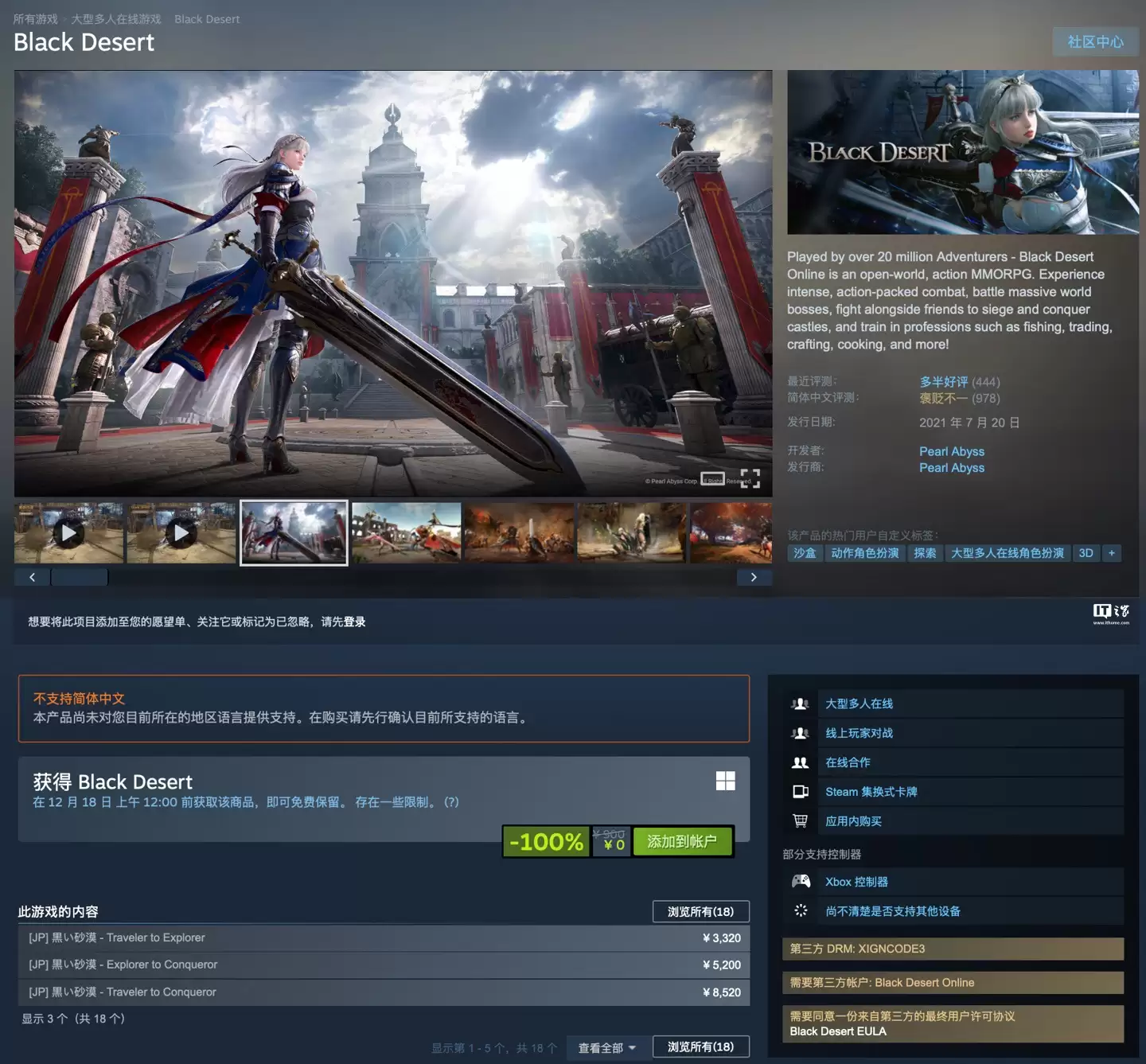
Task: Click the 大型多人在线游戏 breadcrumb
Action: pos(116,18)
